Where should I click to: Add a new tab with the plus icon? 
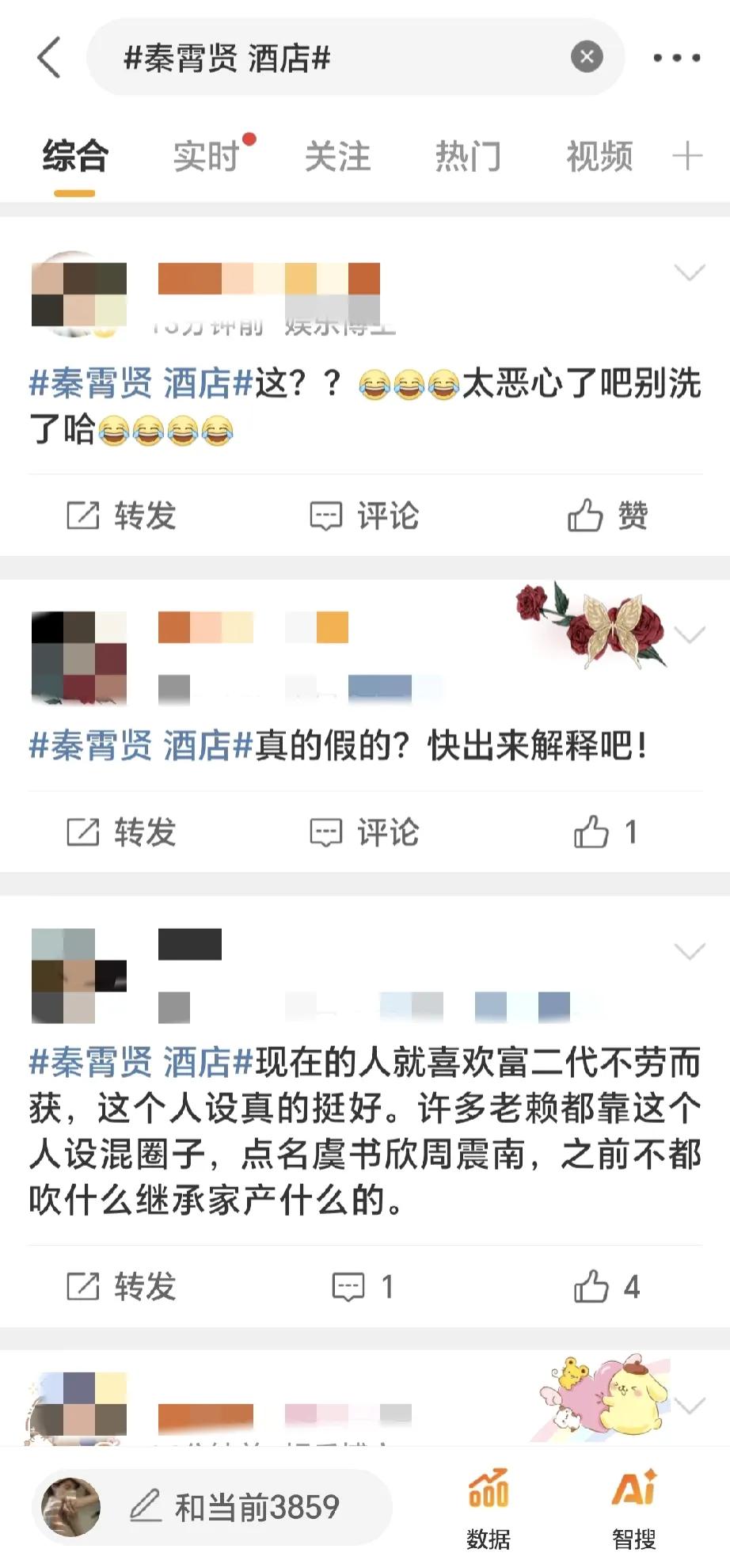687,155
